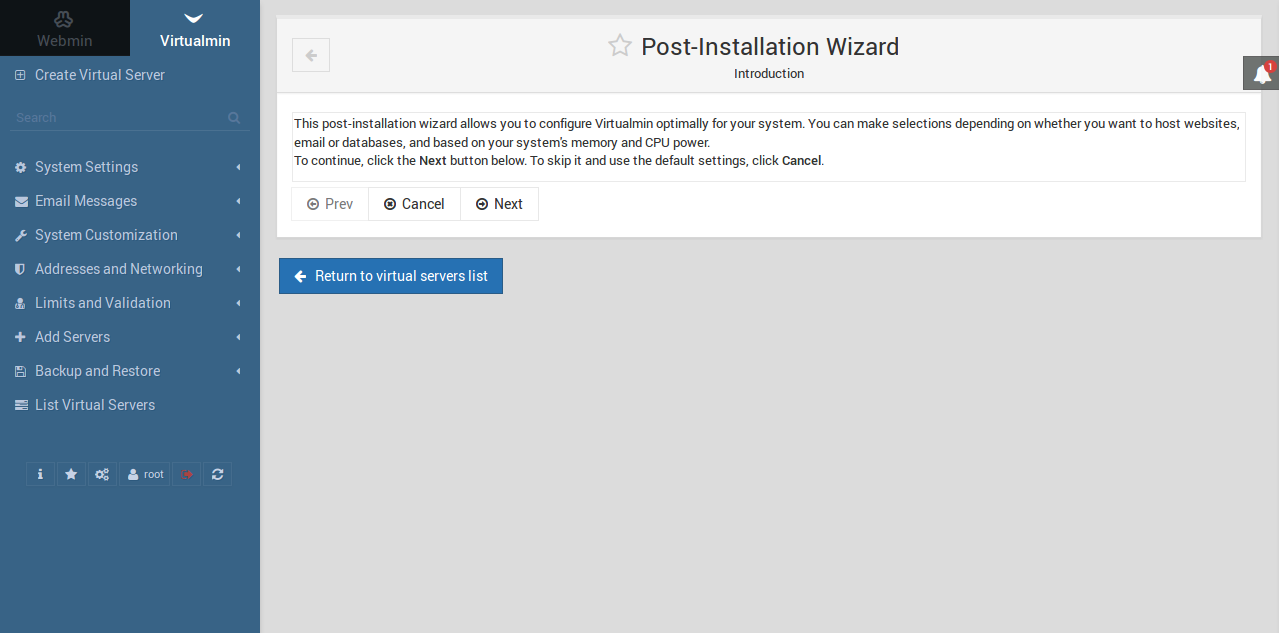Image resolution: width=1279 pixels, height=633 pixels.
Task: Click the Post-Installation Wizard title text
Action: click(770, 46)
